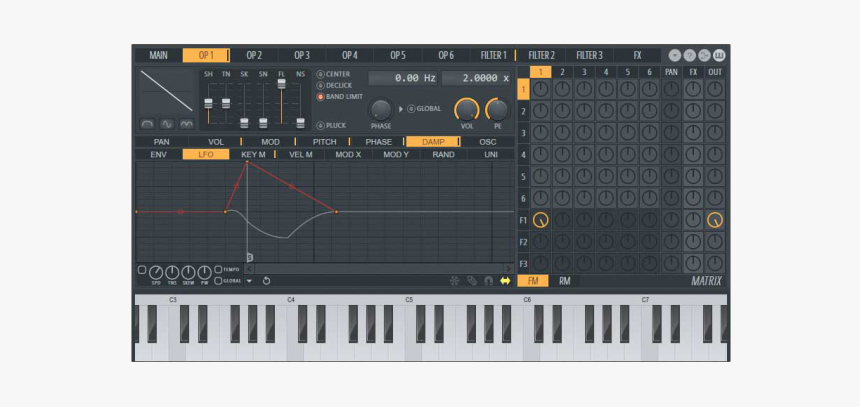Click the FL slider handle

(x=281, y=83)
